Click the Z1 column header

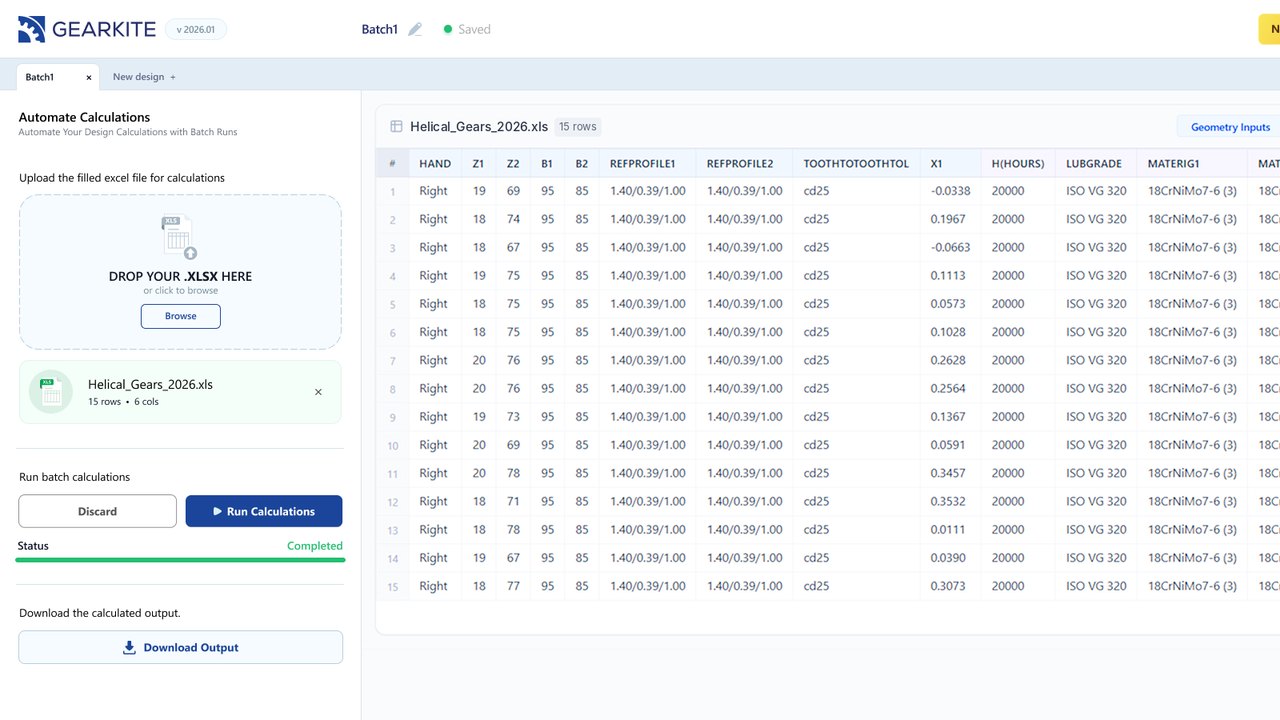coord(478,163)
